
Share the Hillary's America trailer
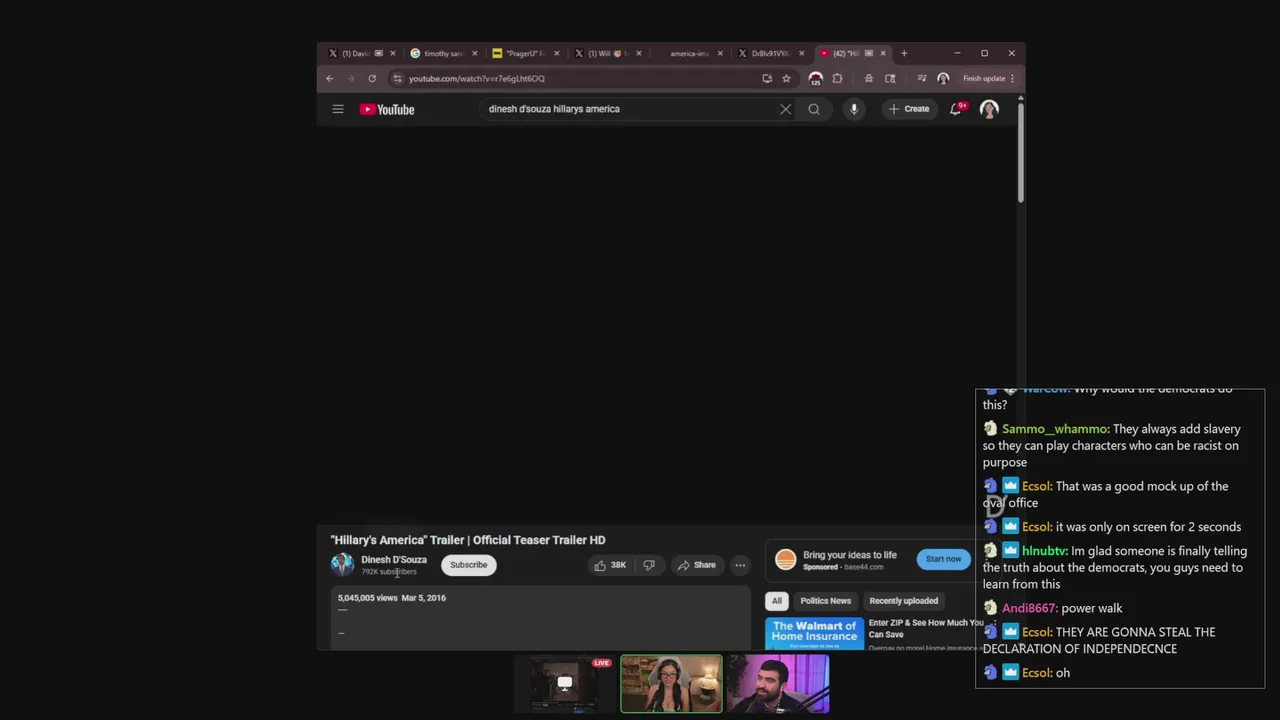pos(696,565)
